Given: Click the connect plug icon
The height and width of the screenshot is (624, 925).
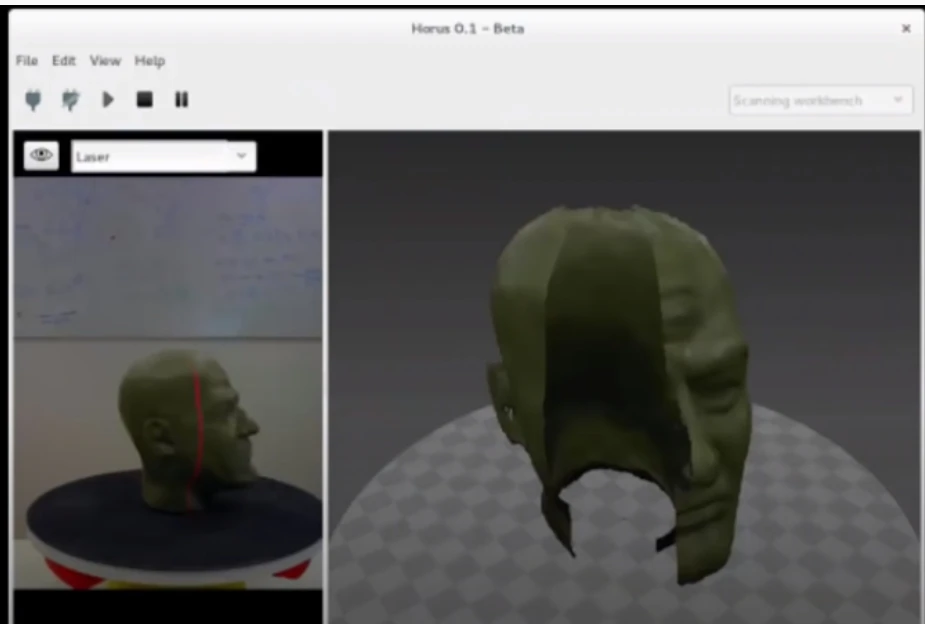Looking at the screenshot, I should tap(34, 100).
